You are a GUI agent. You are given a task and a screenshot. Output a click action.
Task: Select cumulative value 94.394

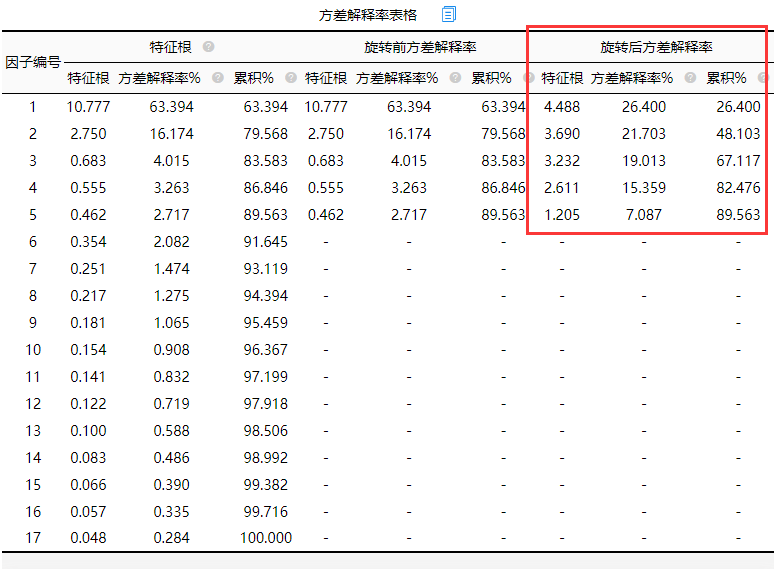tap(266, 296)
